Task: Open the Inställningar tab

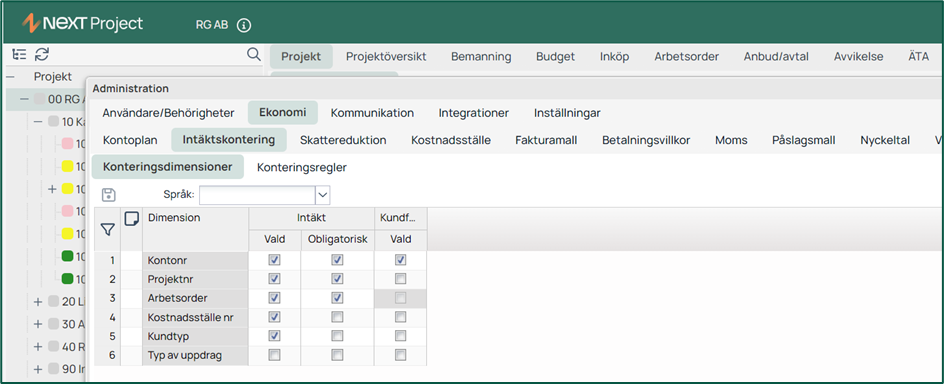Action: tap(567, 113)
